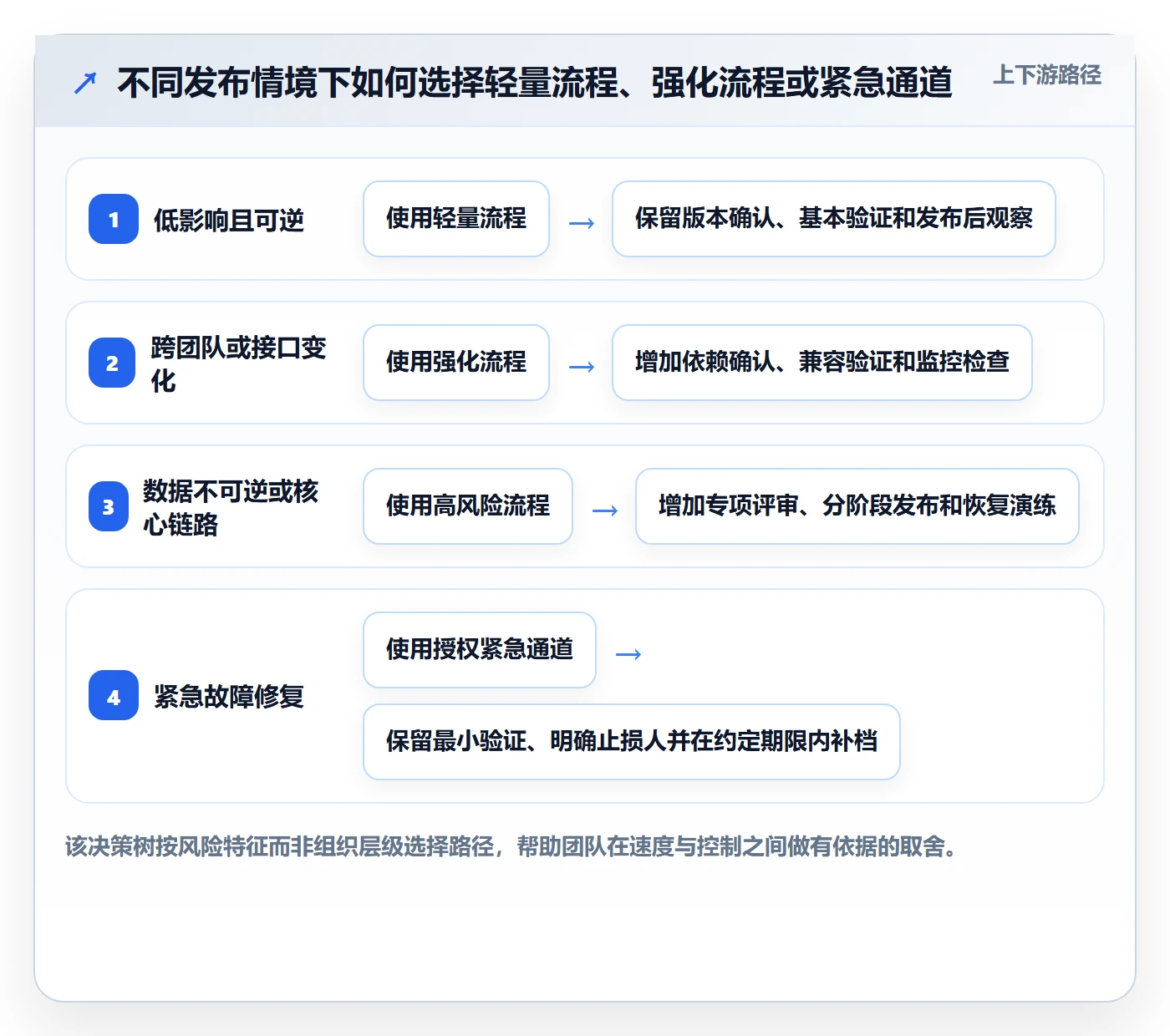
Task: Click the diagonal arrow icon beside the title
Action: pyautogui.click(x=85, y=83)
